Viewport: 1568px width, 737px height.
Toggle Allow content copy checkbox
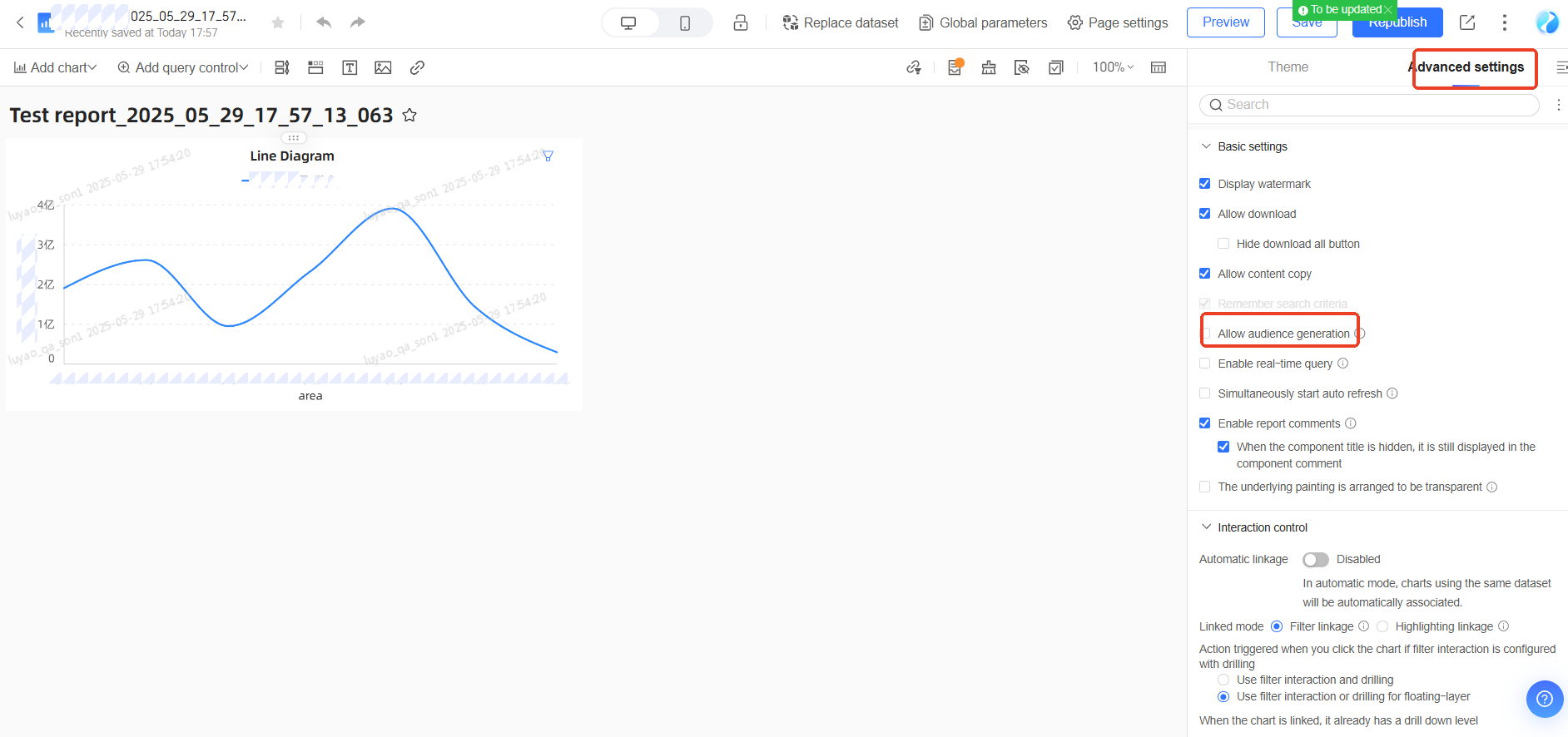pos(1204,274)
